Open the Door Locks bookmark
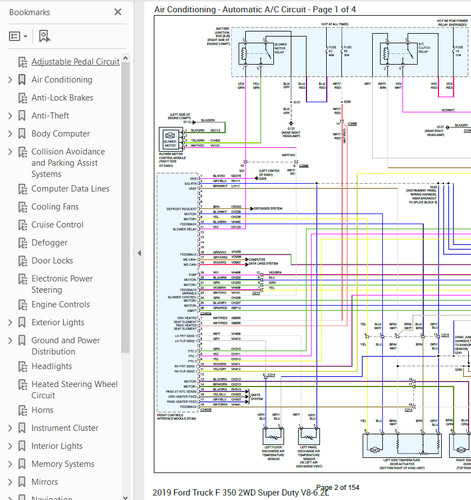Image resolution: width=471 pixels, height=500 pixels. 52,261
